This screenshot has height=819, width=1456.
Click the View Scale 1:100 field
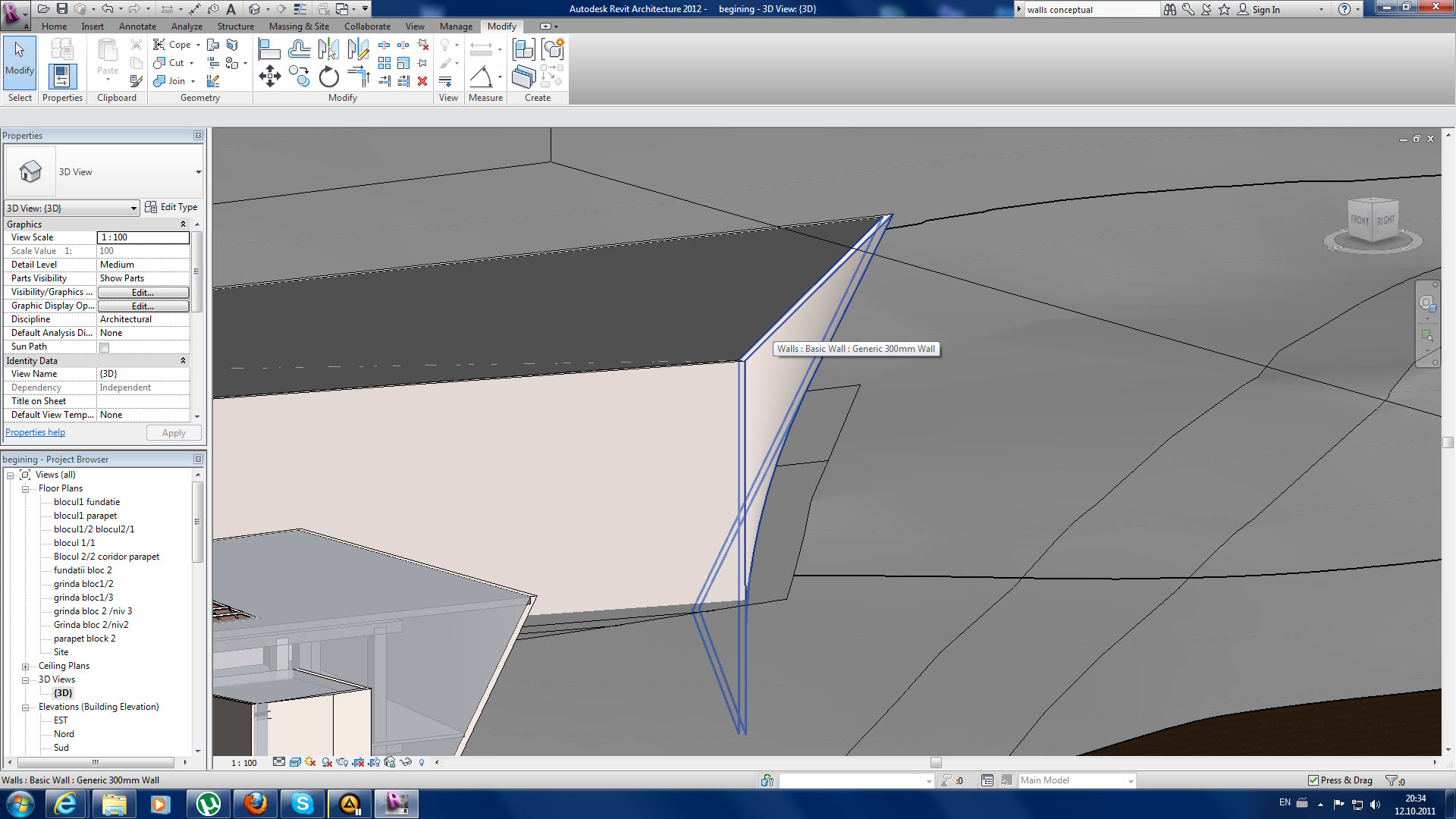tap(143, 237)
